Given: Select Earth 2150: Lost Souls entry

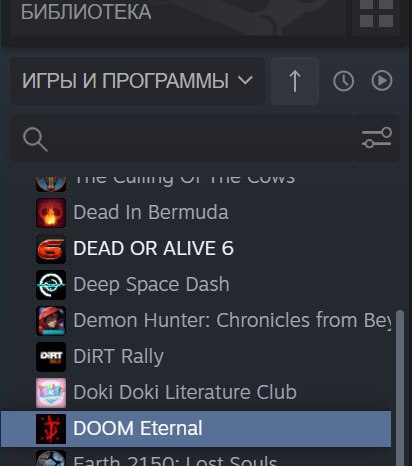Looking at the screenshot, I should tap(196, 457).
